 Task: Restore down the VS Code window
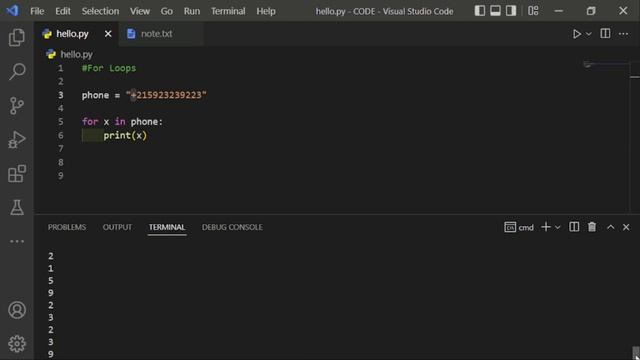point(591,11)
